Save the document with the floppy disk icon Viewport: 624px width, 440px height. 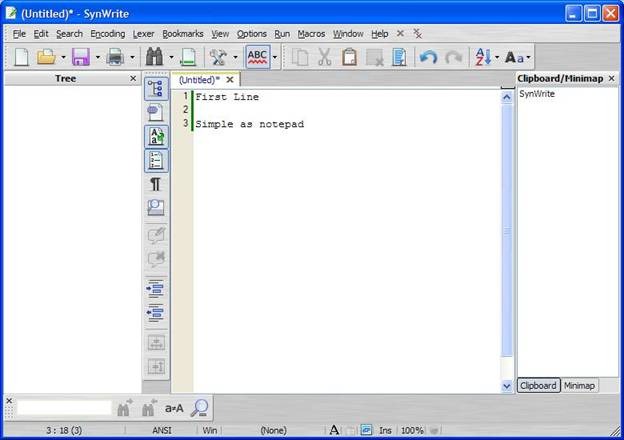81,57
